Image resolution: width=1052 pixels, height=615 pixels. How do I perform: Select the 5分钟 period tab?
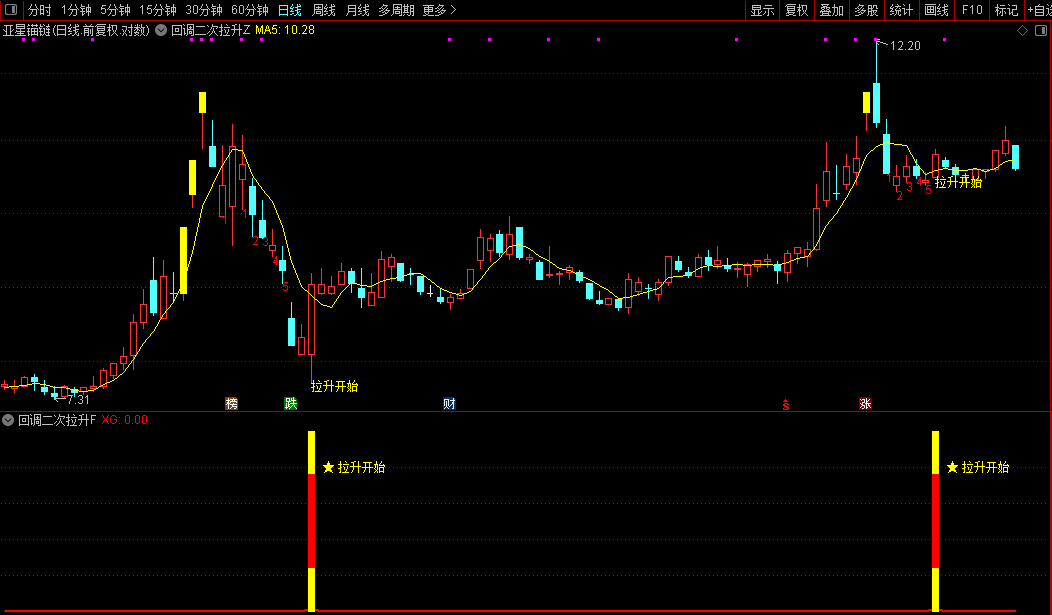point(115,10)
